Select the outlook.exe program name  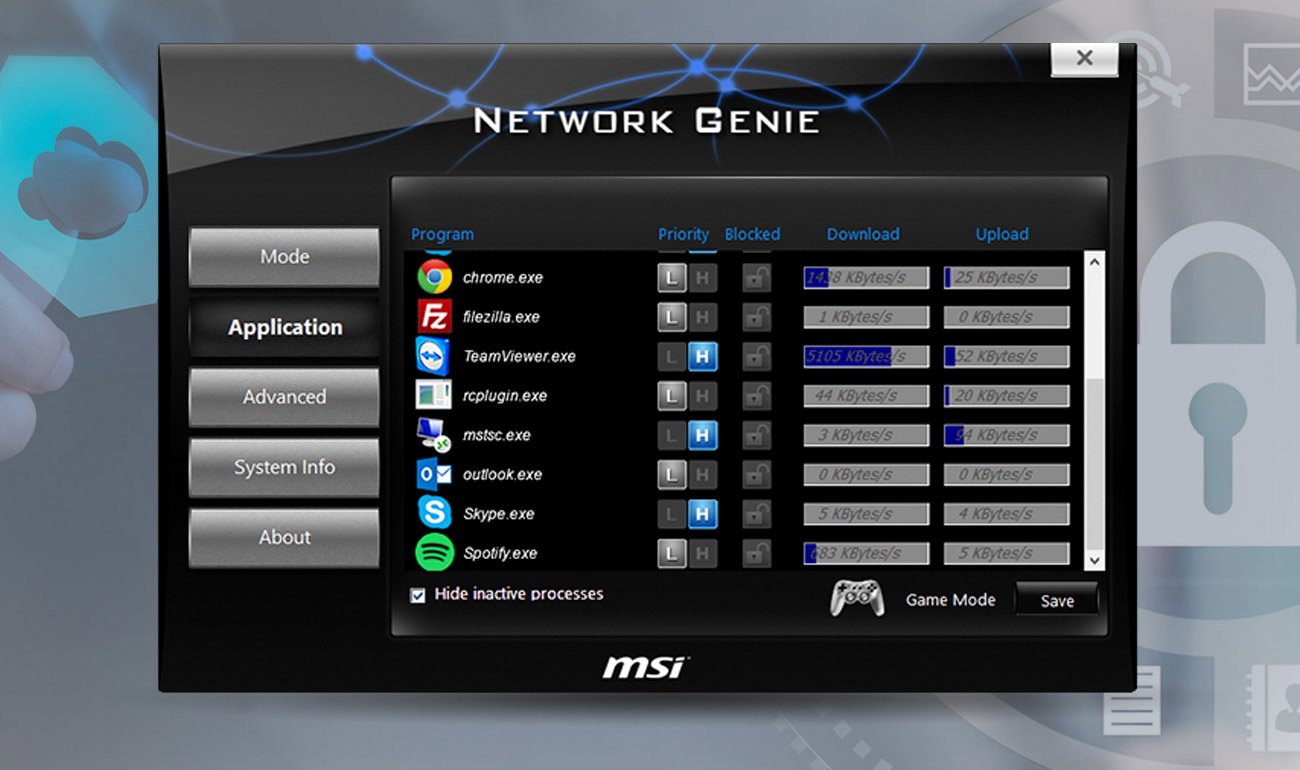point(502,474)
